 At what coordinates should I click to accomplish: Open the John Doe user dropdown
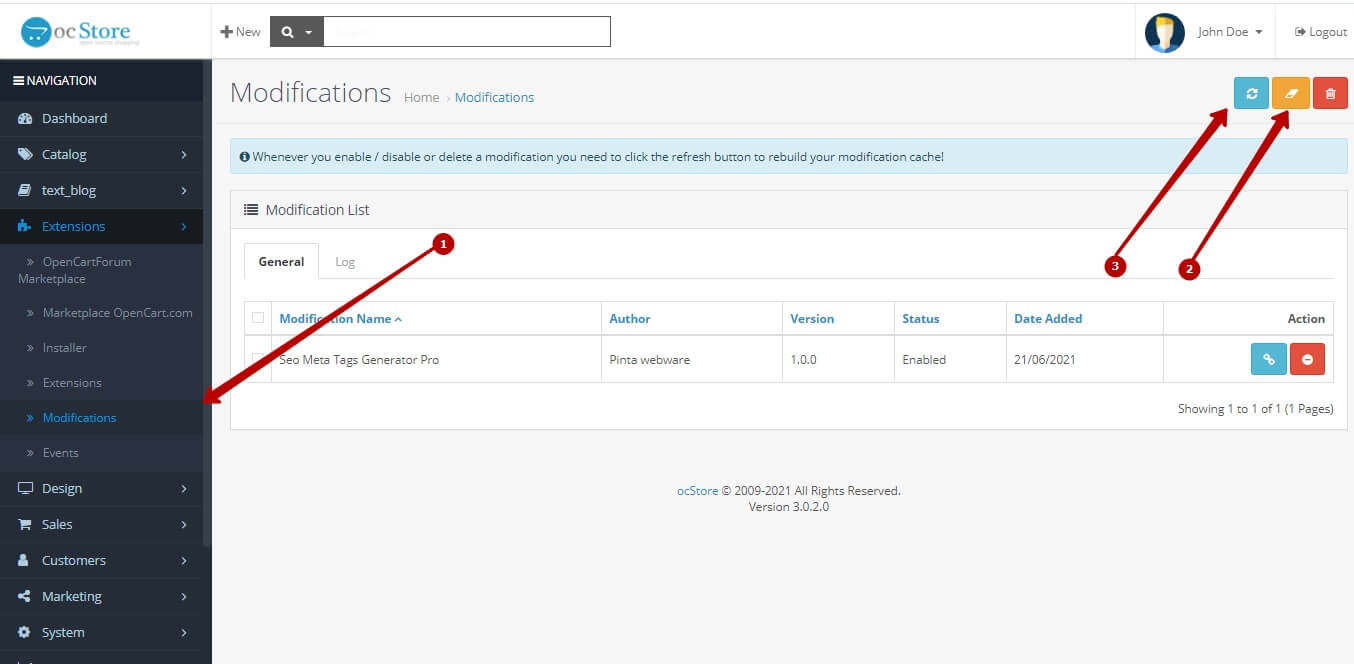(1230, 32)
